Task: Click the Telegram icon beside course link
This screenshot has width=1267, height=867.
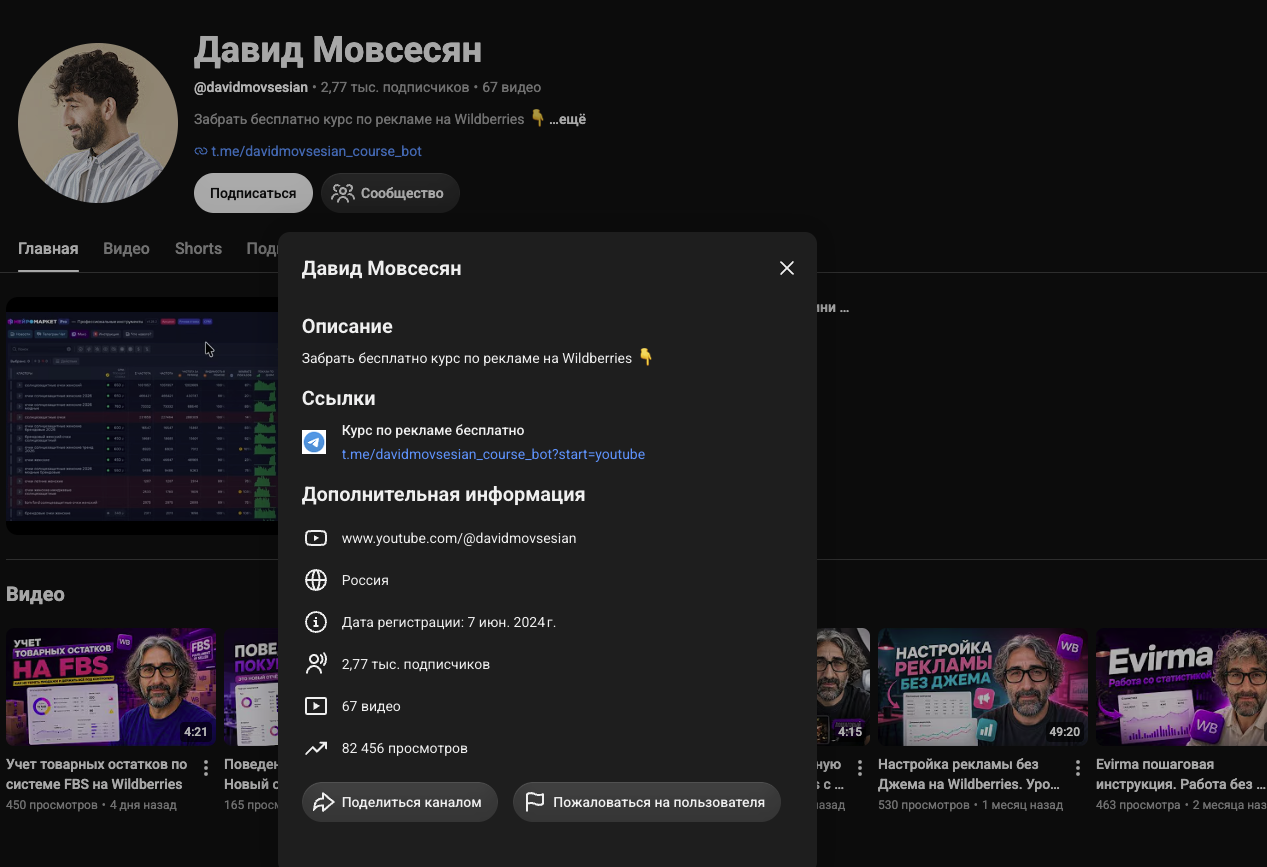Action: [314, 442]
